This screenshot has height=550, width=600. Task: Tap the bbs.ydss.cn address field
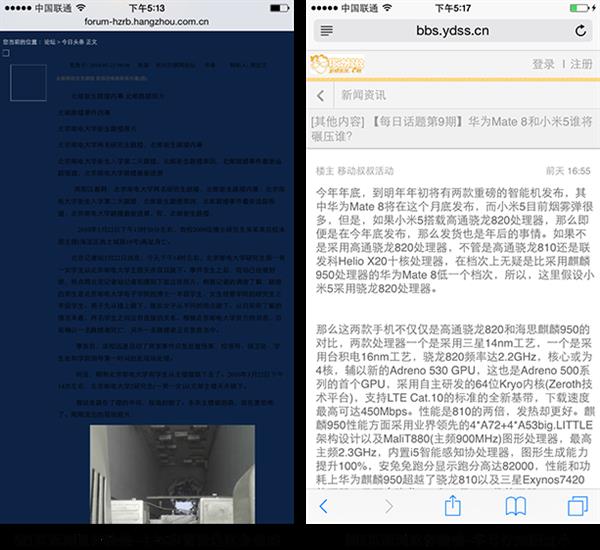(453, 31)
